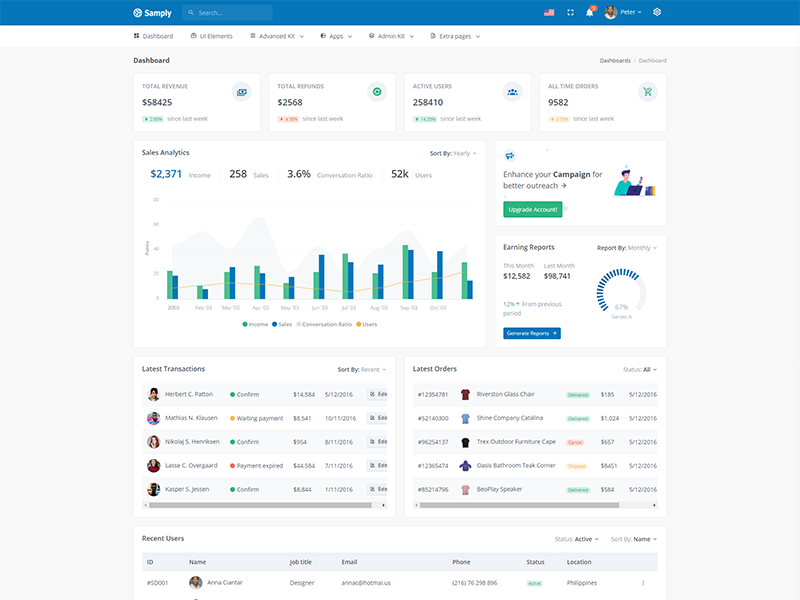Toggle the Income series in chart legend
800x600 pixels.
pyautogui.click(x=255, y=324)
